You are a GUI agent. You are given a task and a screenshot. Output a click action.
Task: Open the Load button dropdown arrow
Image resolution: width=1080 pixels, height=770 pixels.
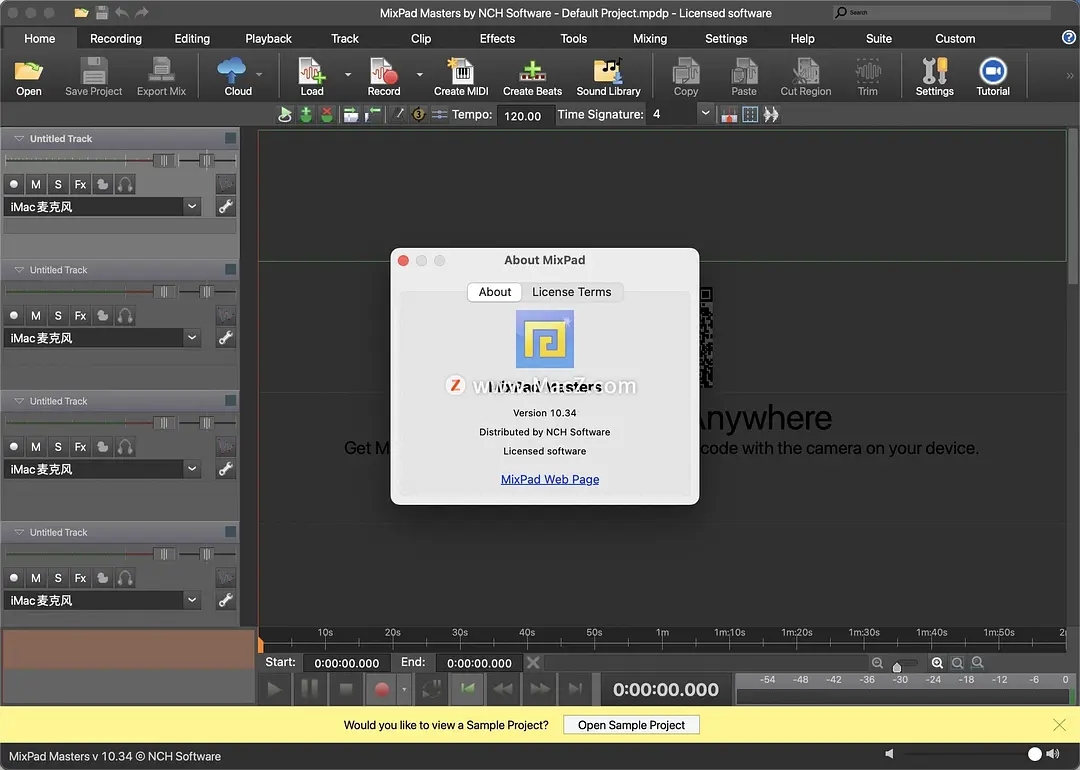[x=348, y=74]
